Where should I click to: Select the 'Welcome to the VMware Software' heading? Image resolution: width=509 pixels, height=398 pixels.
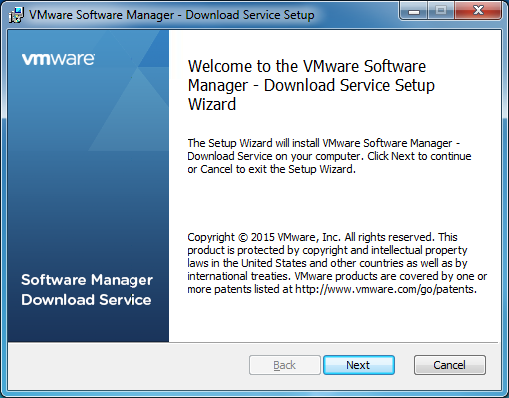coord(311,85)
